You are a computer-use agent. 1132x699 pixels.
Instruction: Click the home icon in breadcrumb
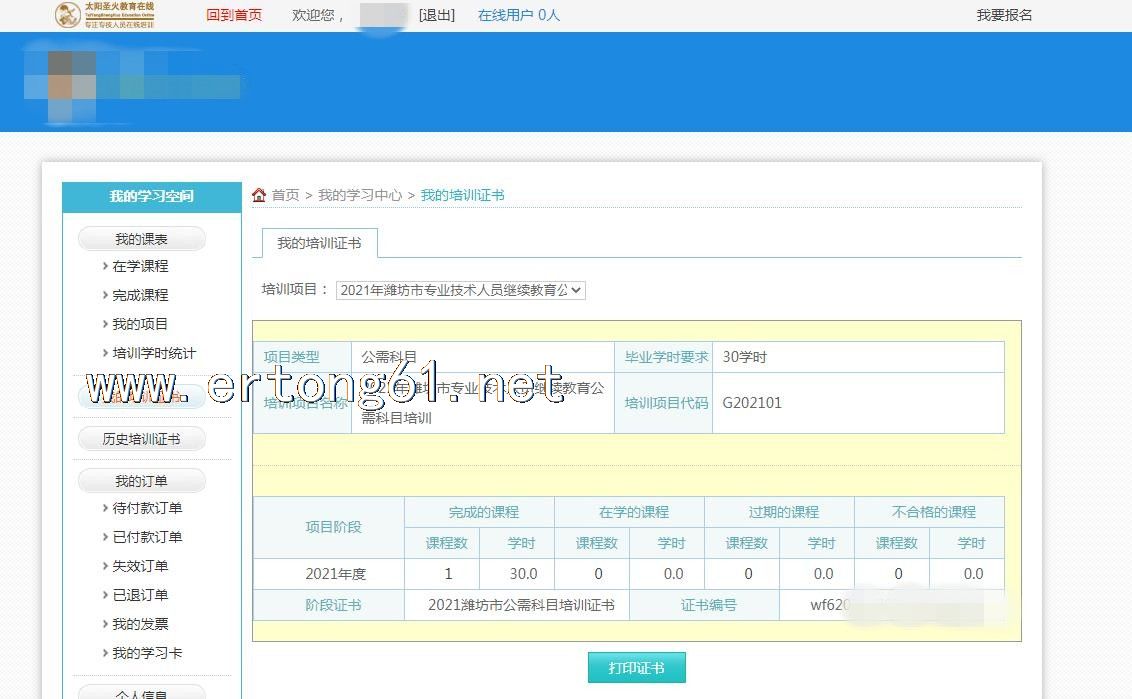(259, 195)
